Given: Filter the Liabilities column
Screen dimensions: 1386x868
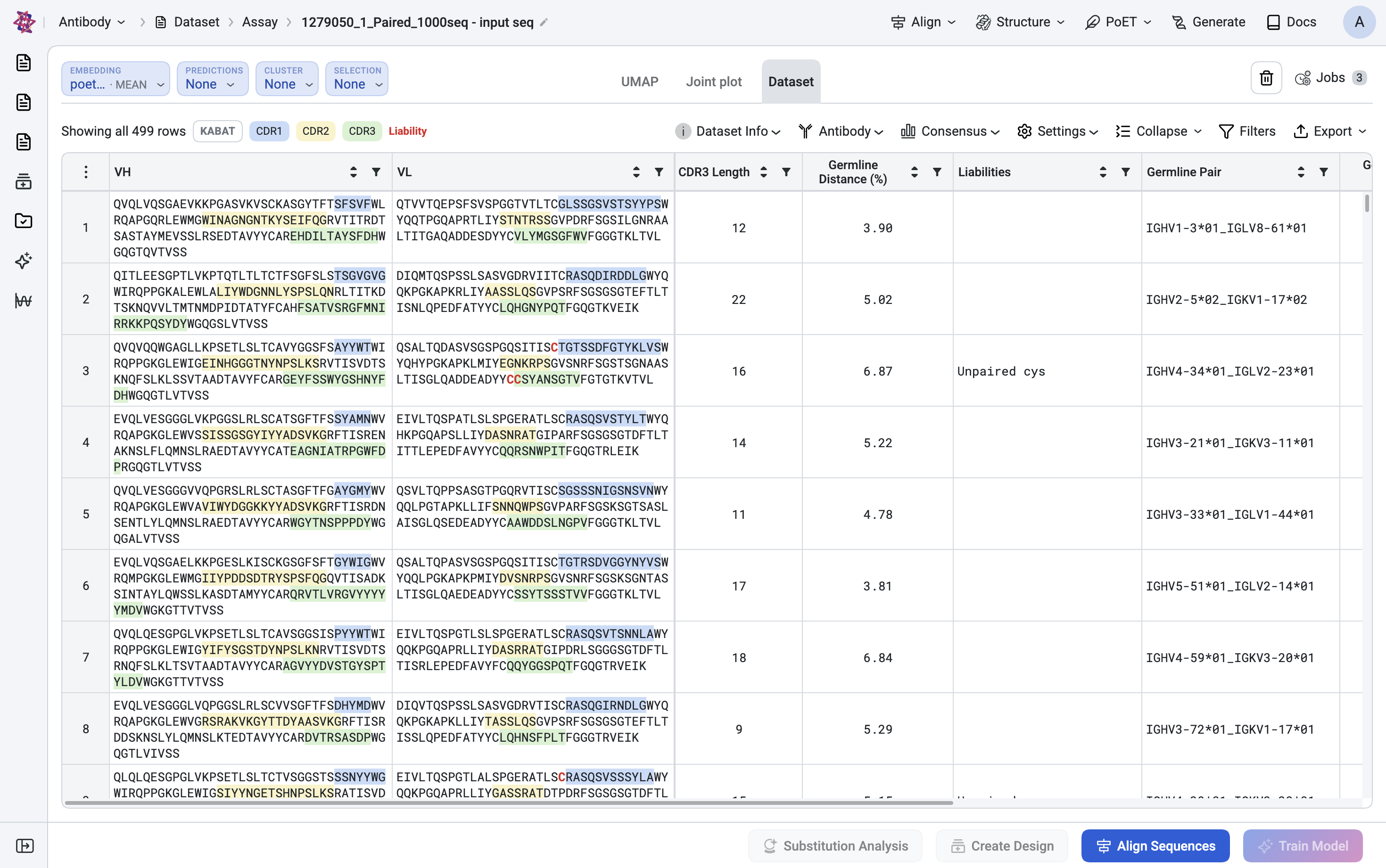Looking at the screenshot, I should coord(1126,172).
